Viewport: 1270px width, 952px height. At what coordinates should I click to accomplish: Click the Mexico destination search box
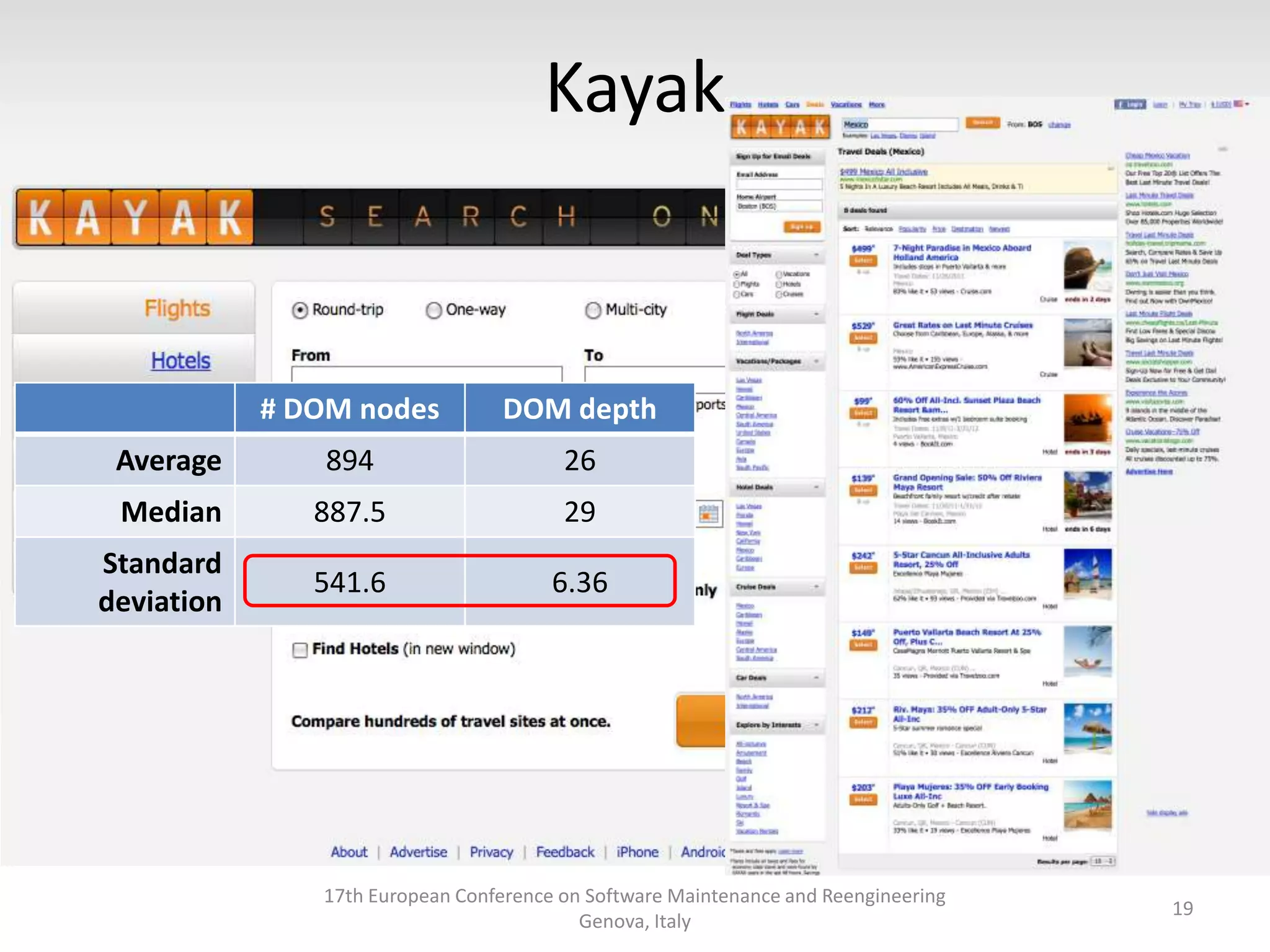tap(899, 125)
